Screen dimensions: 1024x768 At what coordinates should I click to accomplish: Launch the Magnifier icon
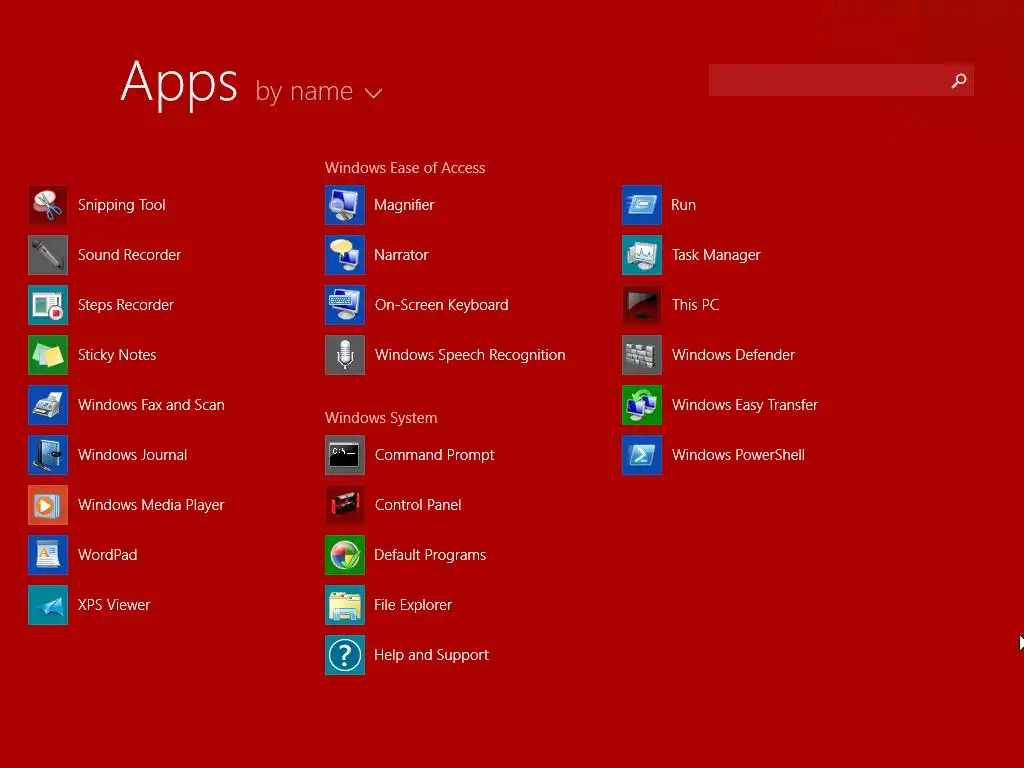tap(345, 205)
